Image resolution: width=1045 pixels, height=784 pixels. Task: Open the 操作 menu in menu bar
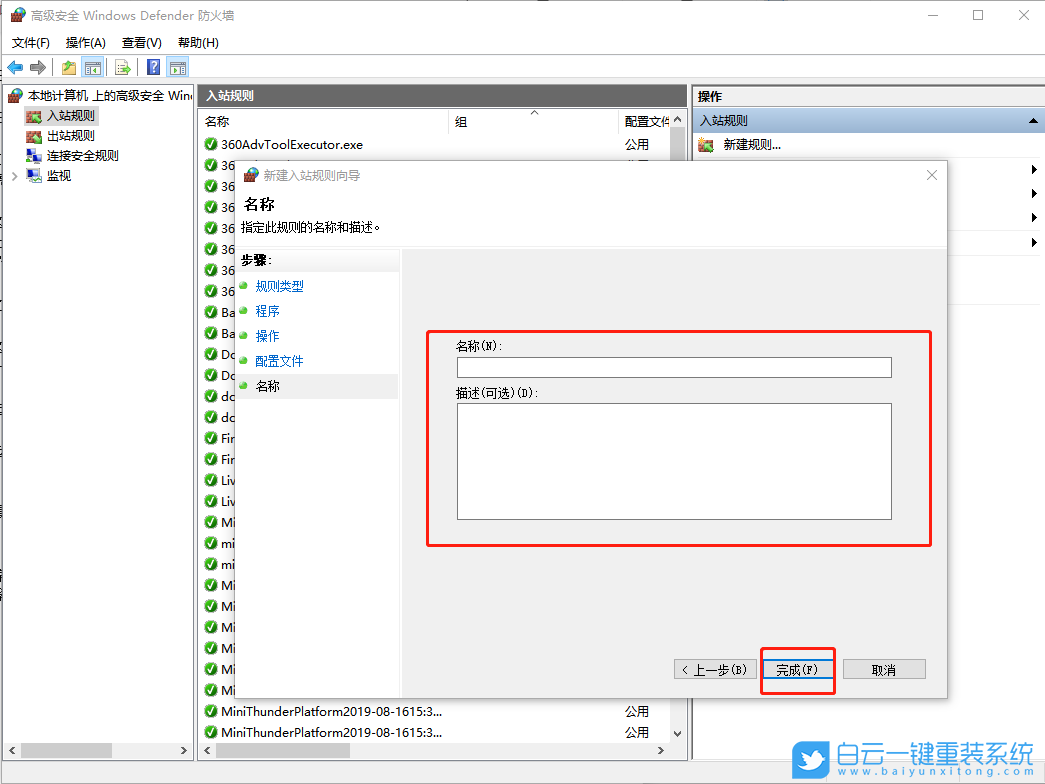85,42
